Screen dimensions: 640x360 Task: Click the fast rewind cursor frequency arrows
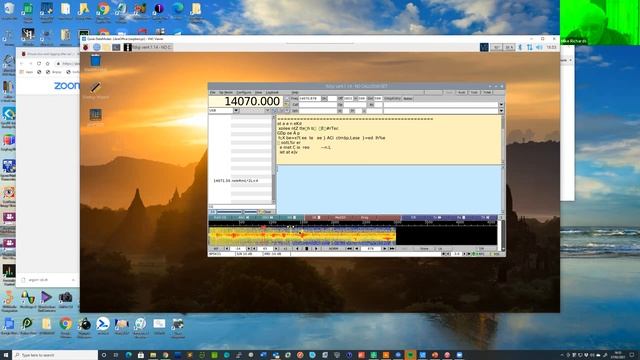349,249
